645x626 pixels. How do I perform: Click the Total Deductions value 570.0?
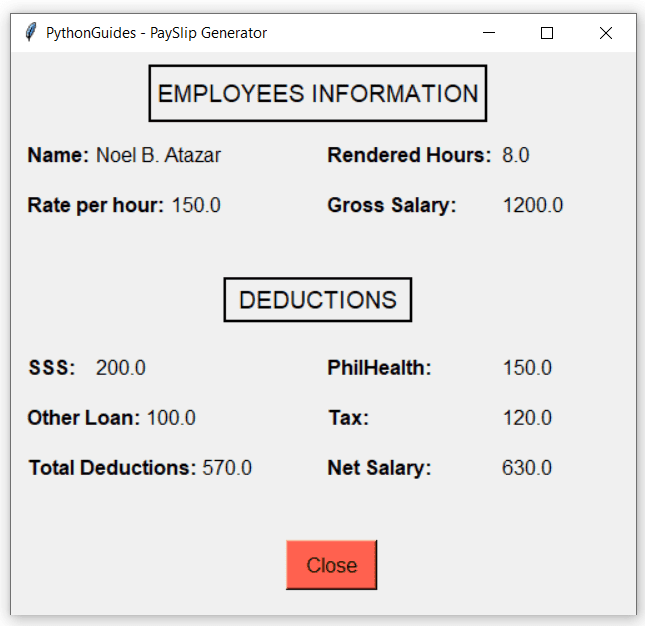(227, 468)
